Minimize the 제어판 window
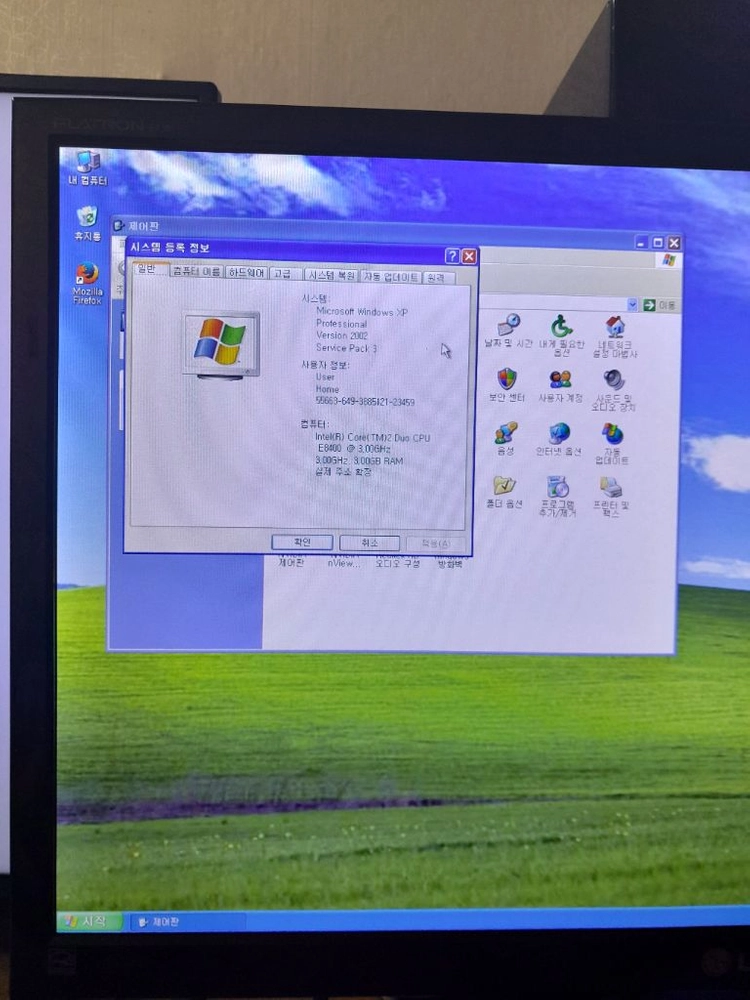Image resolution: width=750 pixels, height=1000 pixels. tap(642, 242)
